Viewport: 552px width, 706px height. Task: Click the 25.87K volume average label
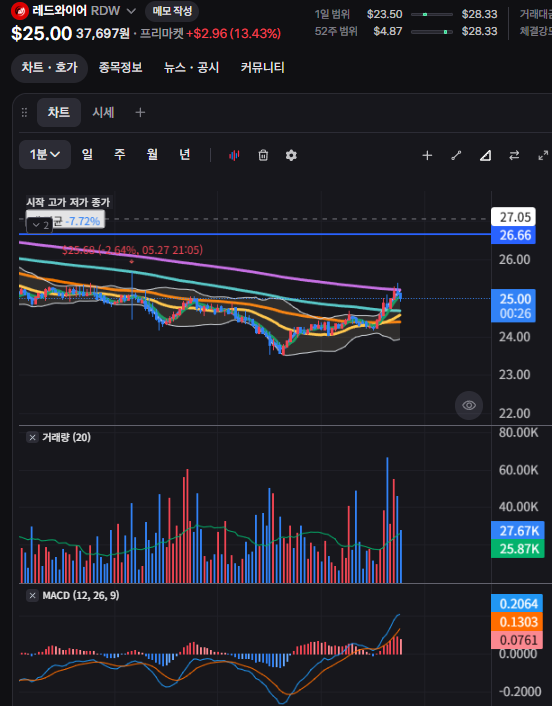tap(518, 549)
